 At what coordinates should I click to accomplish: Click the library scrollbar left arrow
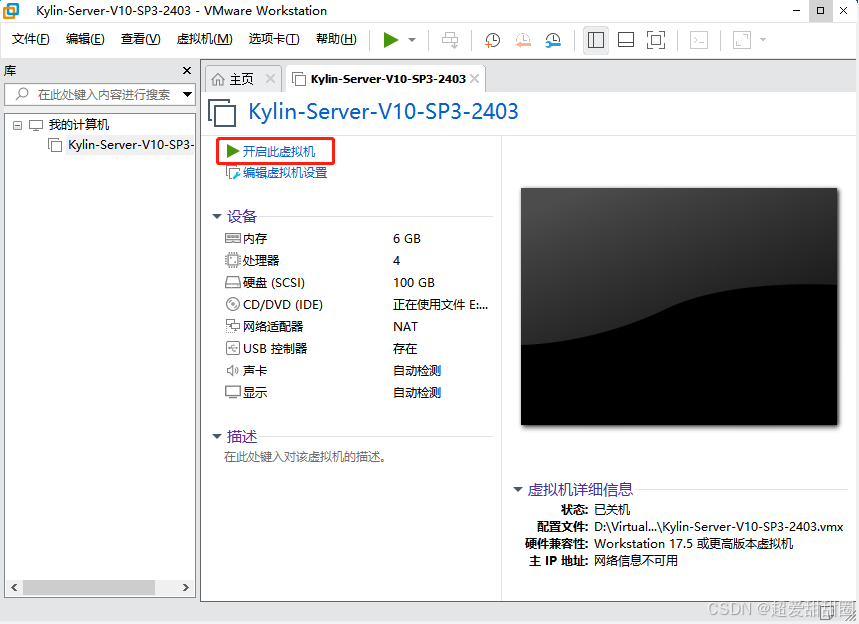click(x=14, y=587)
